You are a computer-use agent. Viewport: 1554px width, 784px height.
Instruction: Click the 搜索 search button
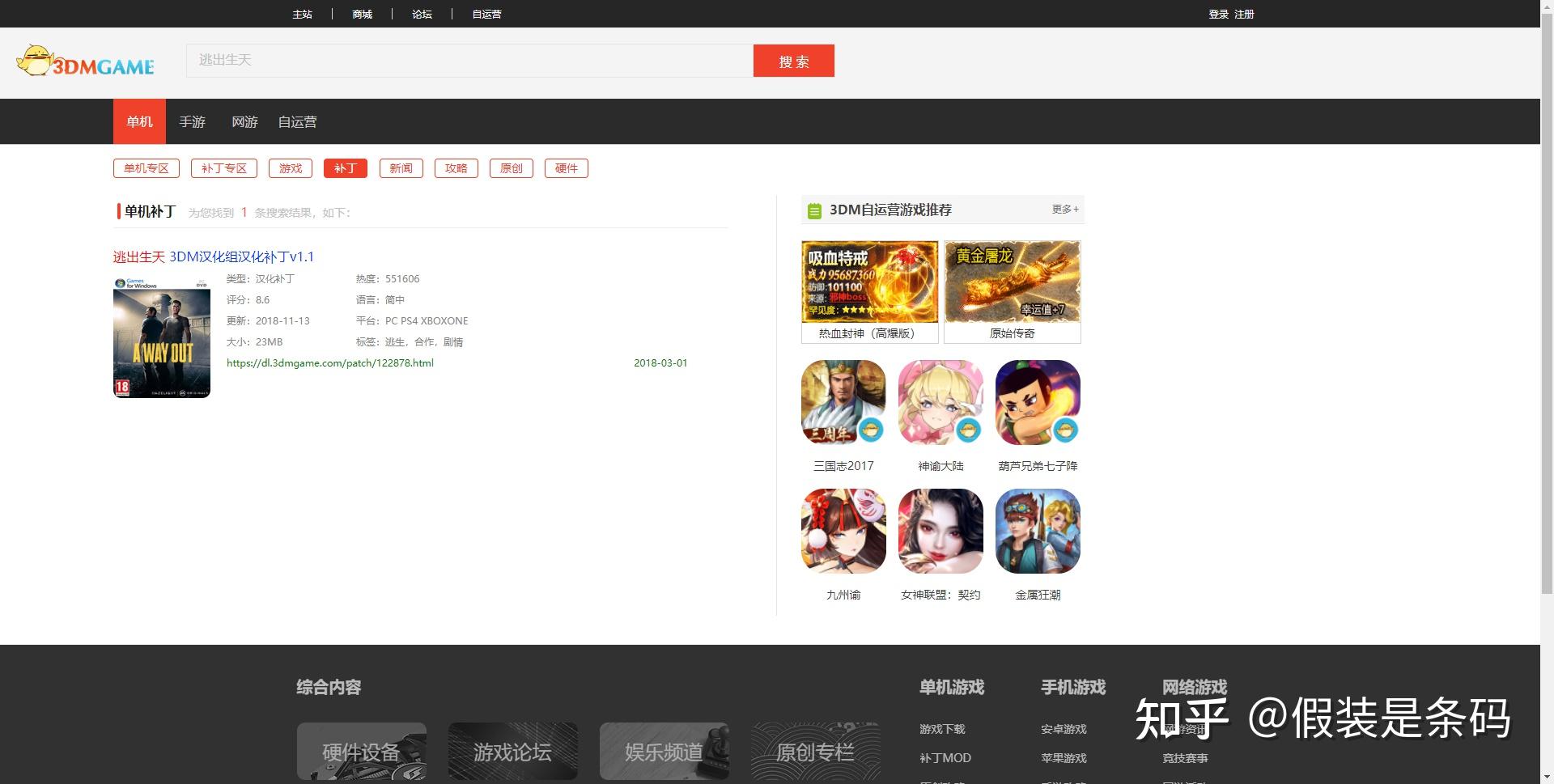click(794, 61)
